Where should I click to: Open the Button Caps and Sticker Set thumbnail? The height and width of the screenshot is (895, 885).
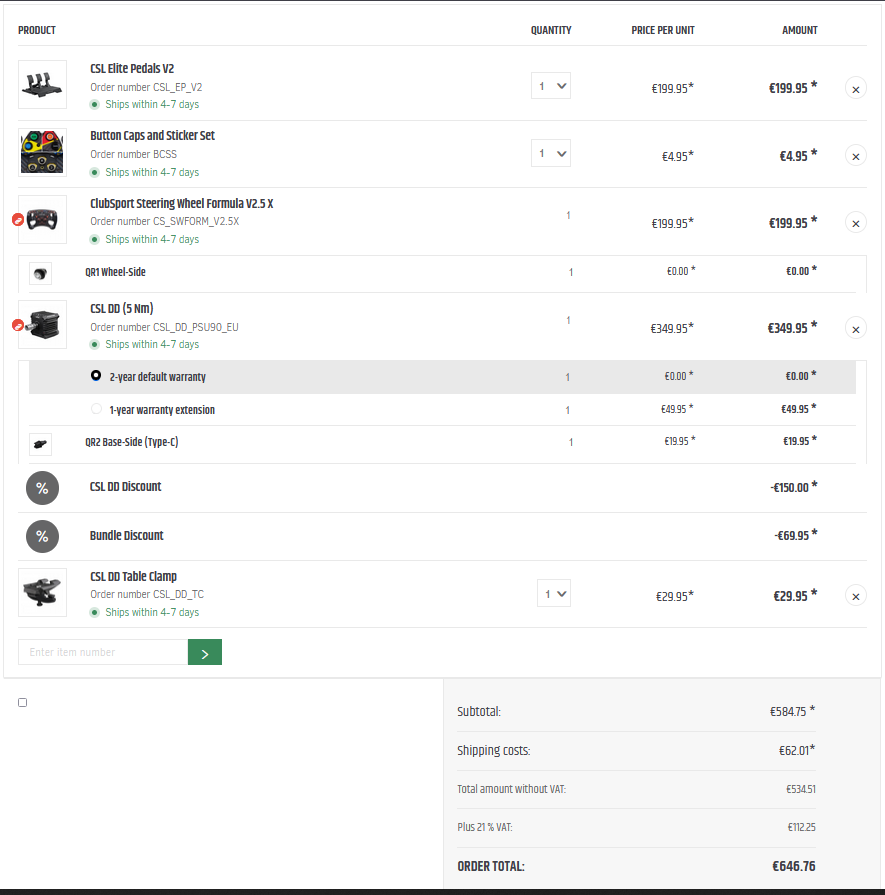pos(42,152)
